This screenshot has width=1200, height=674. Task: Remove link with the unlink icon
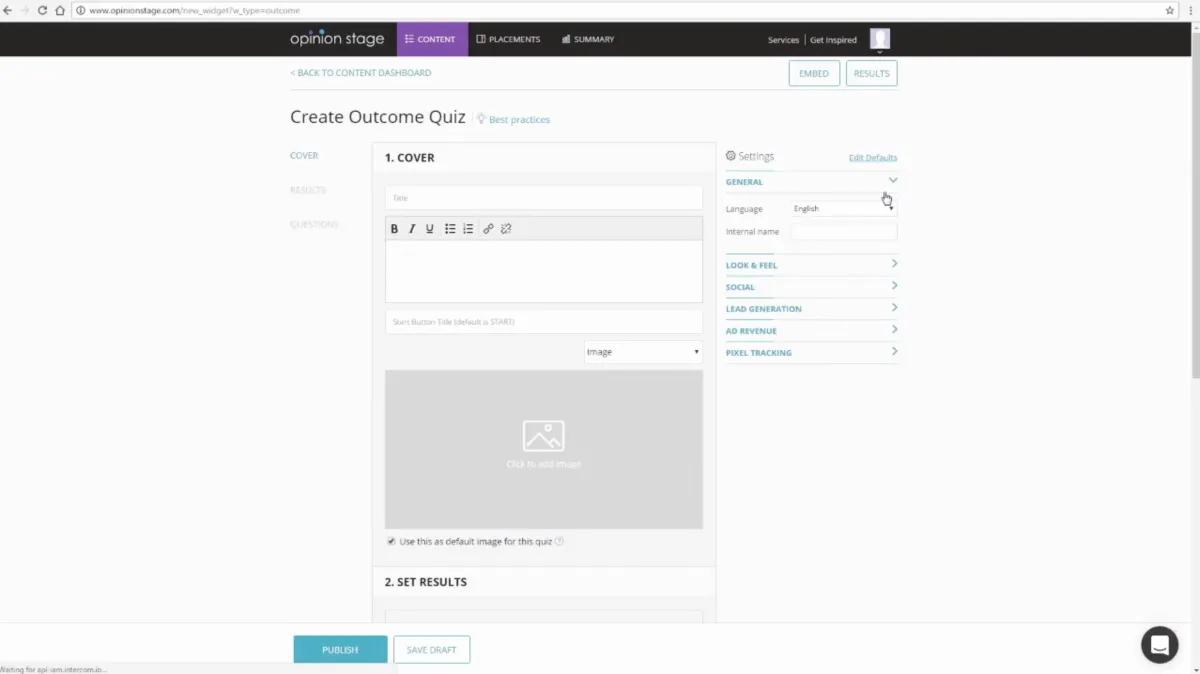coord(506,229)
